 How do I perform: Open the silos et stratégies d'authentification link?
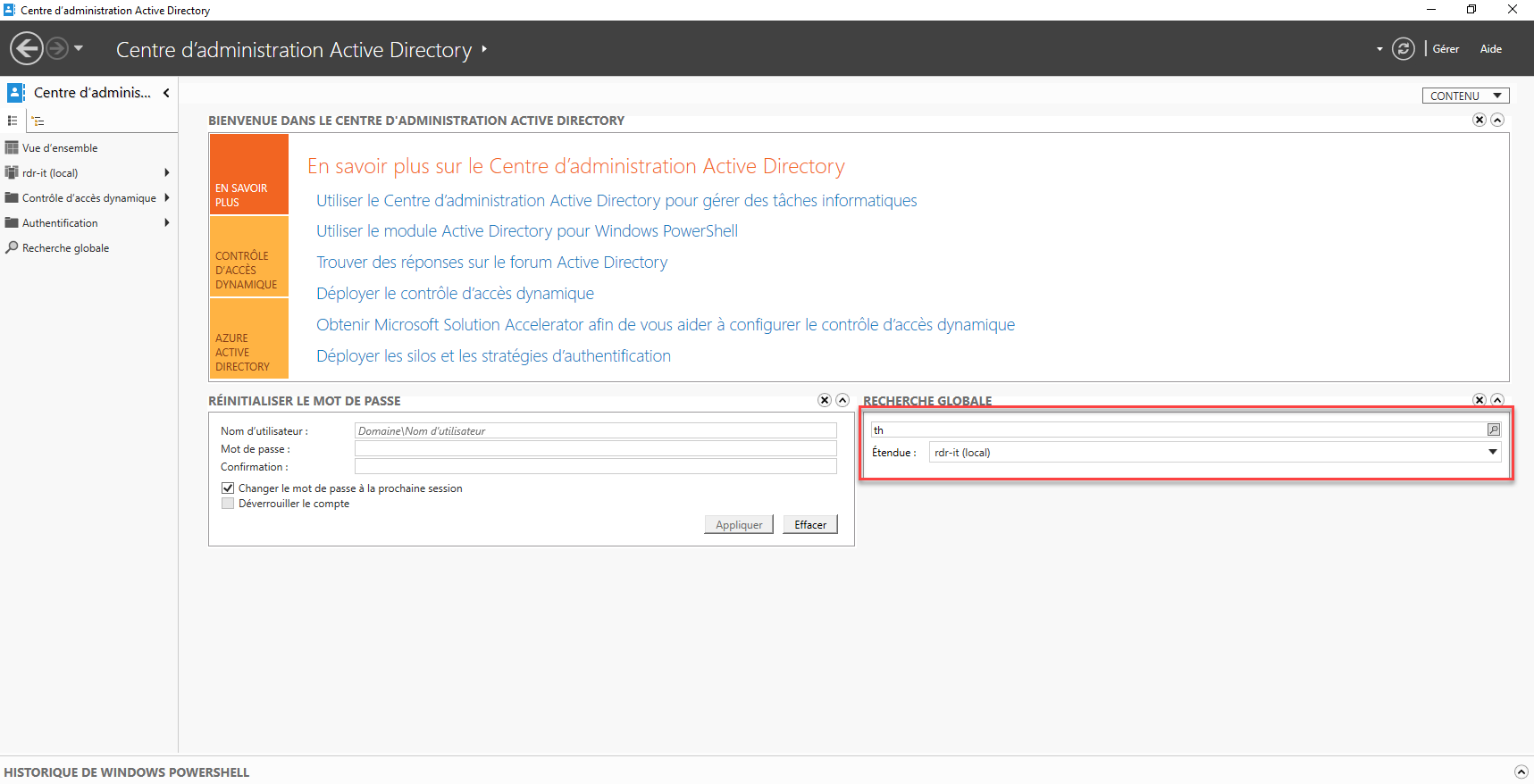pyautogui.click(x=493, y=356)
